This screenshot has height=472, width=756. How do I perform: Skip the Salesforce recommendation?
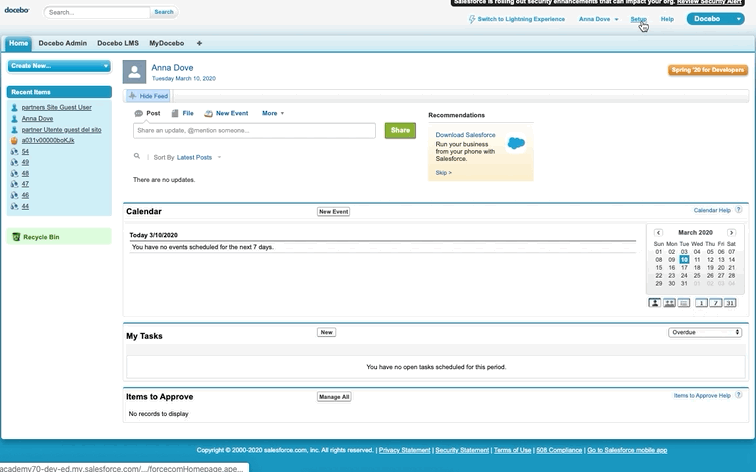(444, 173)
